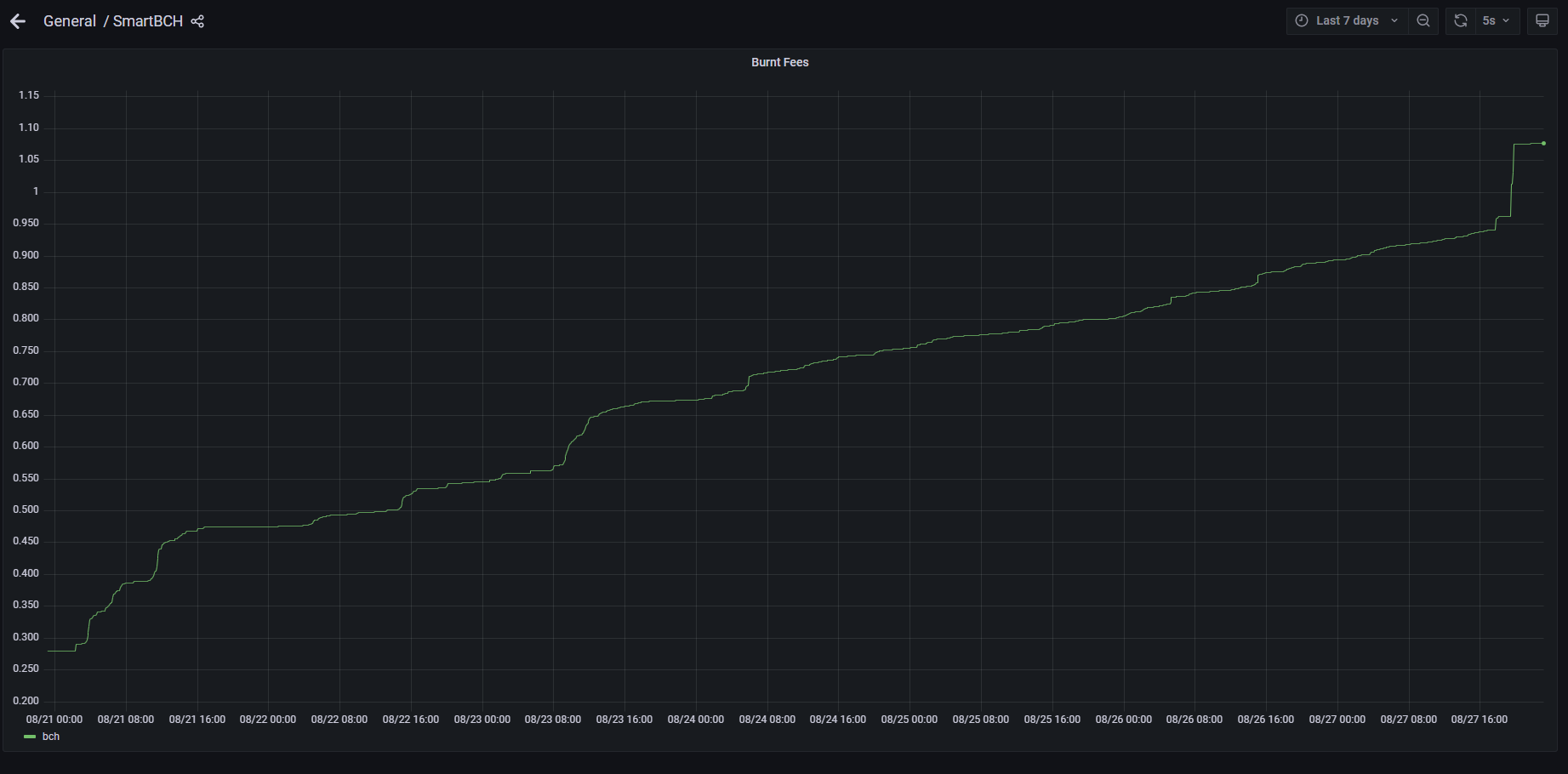The image size is (1568, 774).
Task: Click the 08/26 08:00 x-axis label
Action: coord(1195,720)
